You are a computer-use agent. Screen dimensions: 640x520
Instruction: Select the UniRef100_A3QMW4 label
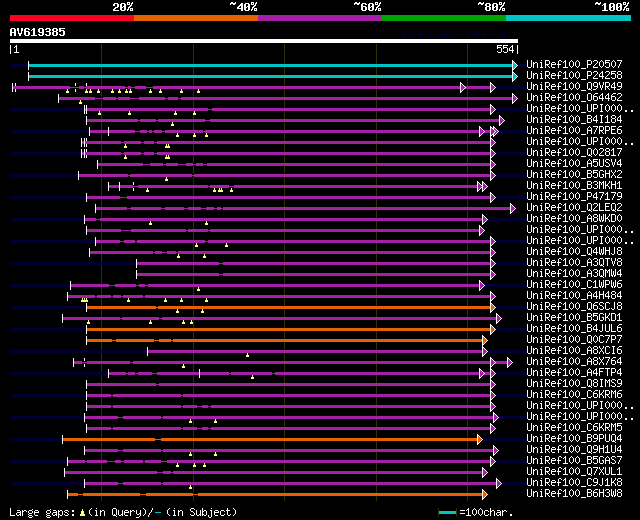574,273
